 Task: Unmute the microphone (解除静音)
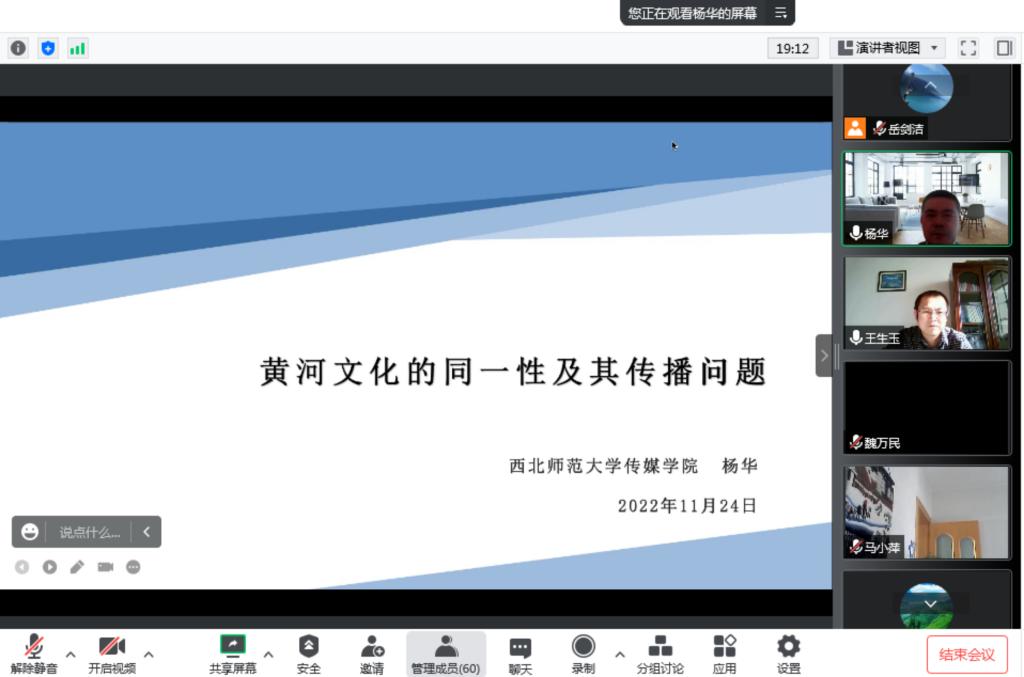coord(34,654)
